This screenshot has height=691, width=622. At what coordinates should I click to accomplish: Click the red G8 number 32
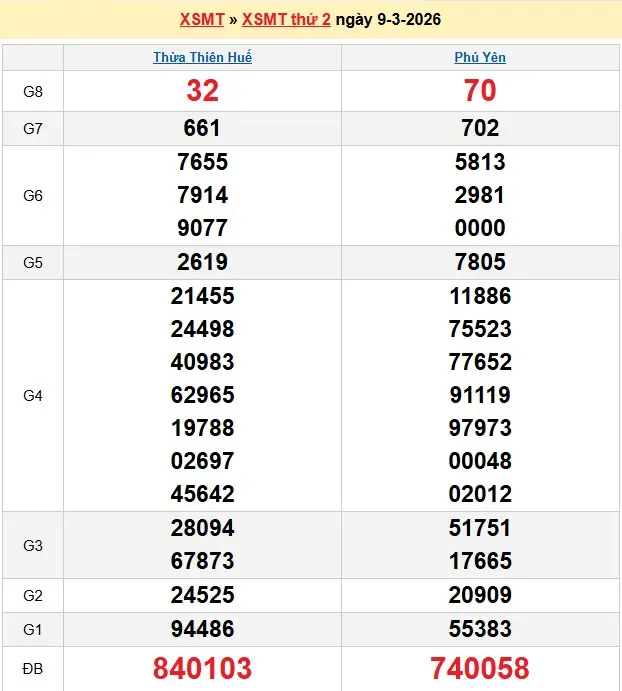202,91
